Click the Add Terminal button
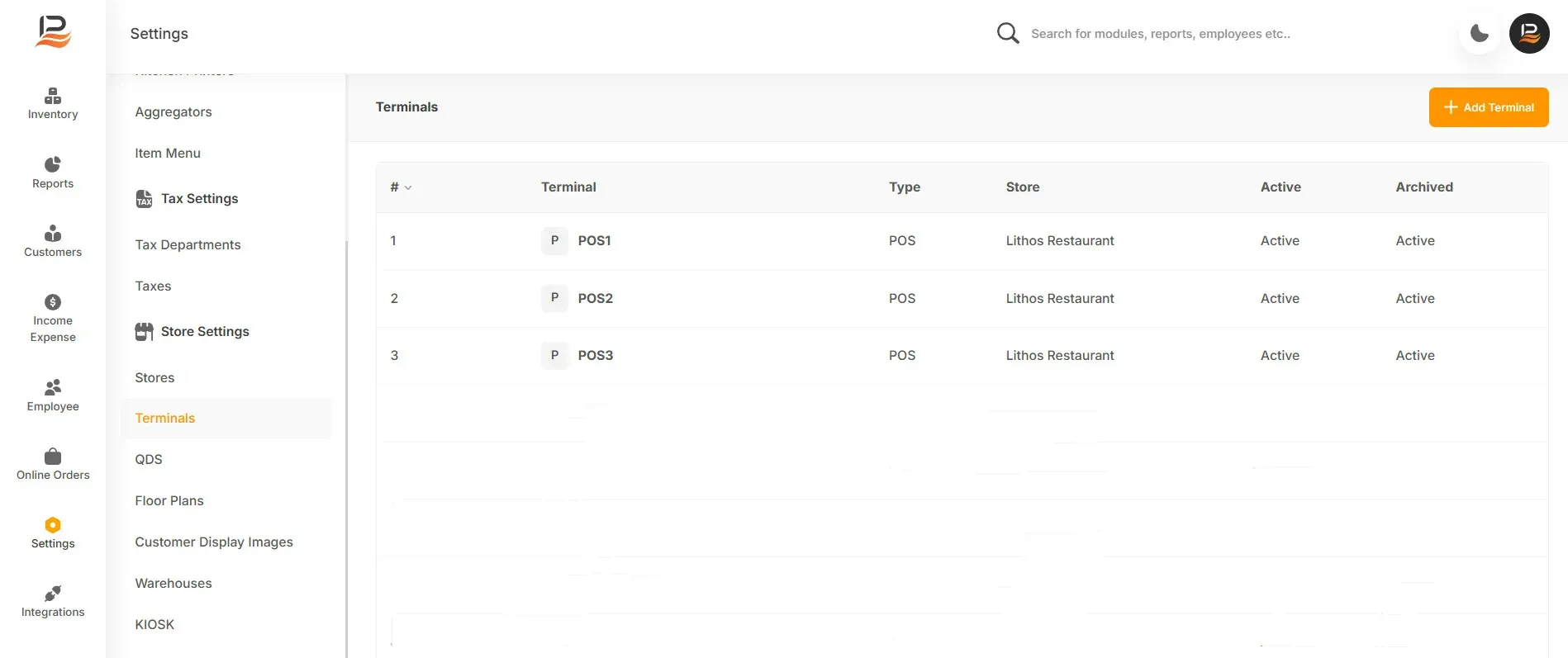 (x=1489, y=107)
